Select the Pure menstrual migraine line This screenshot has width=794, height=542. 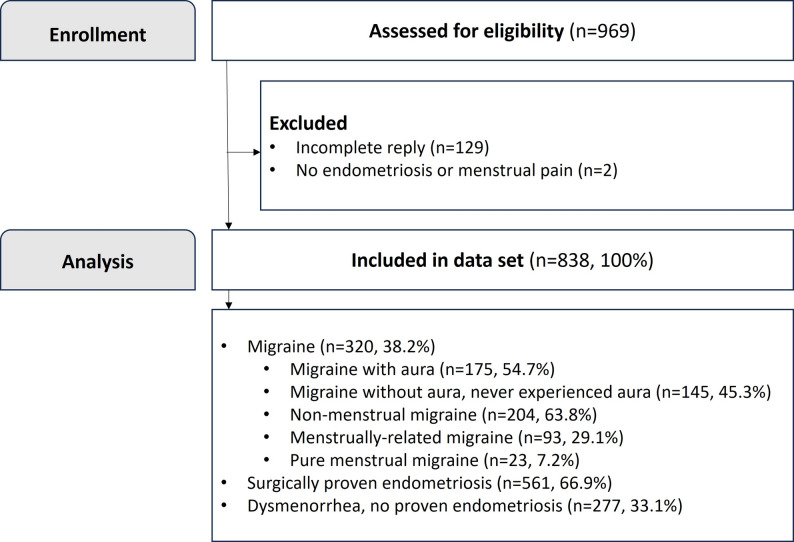tap(434, 460)
